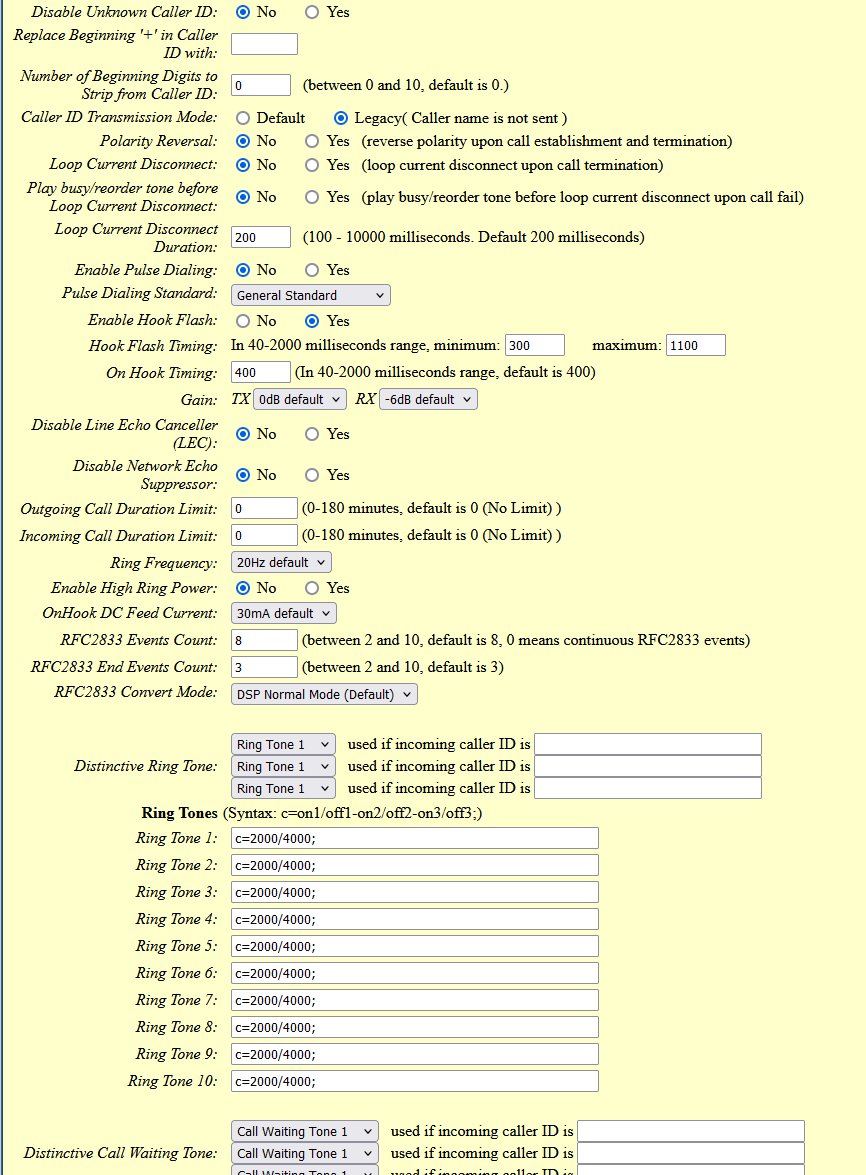Screen dimensions: 866x1175
Task: Turn on Enable Pulse Dialing Yes option
Action: [312, 270]
